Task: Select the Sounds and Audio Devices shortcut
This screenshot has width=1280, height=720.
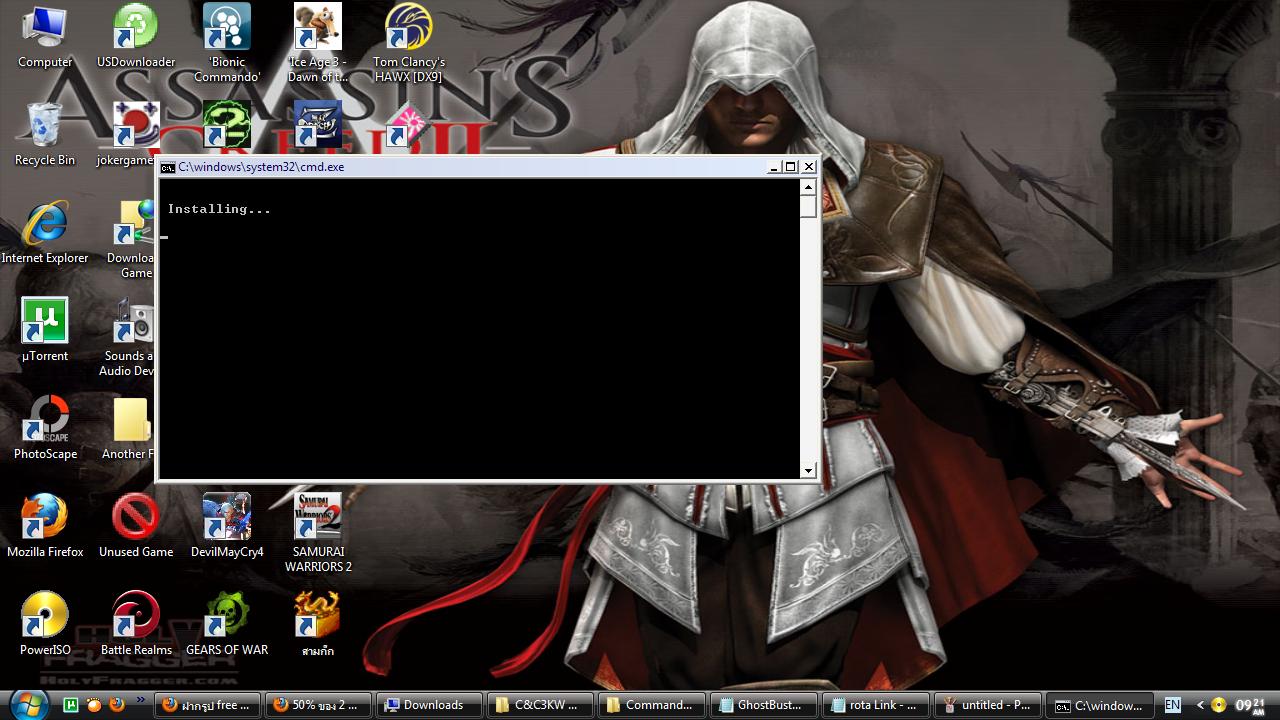Action: 128,338
